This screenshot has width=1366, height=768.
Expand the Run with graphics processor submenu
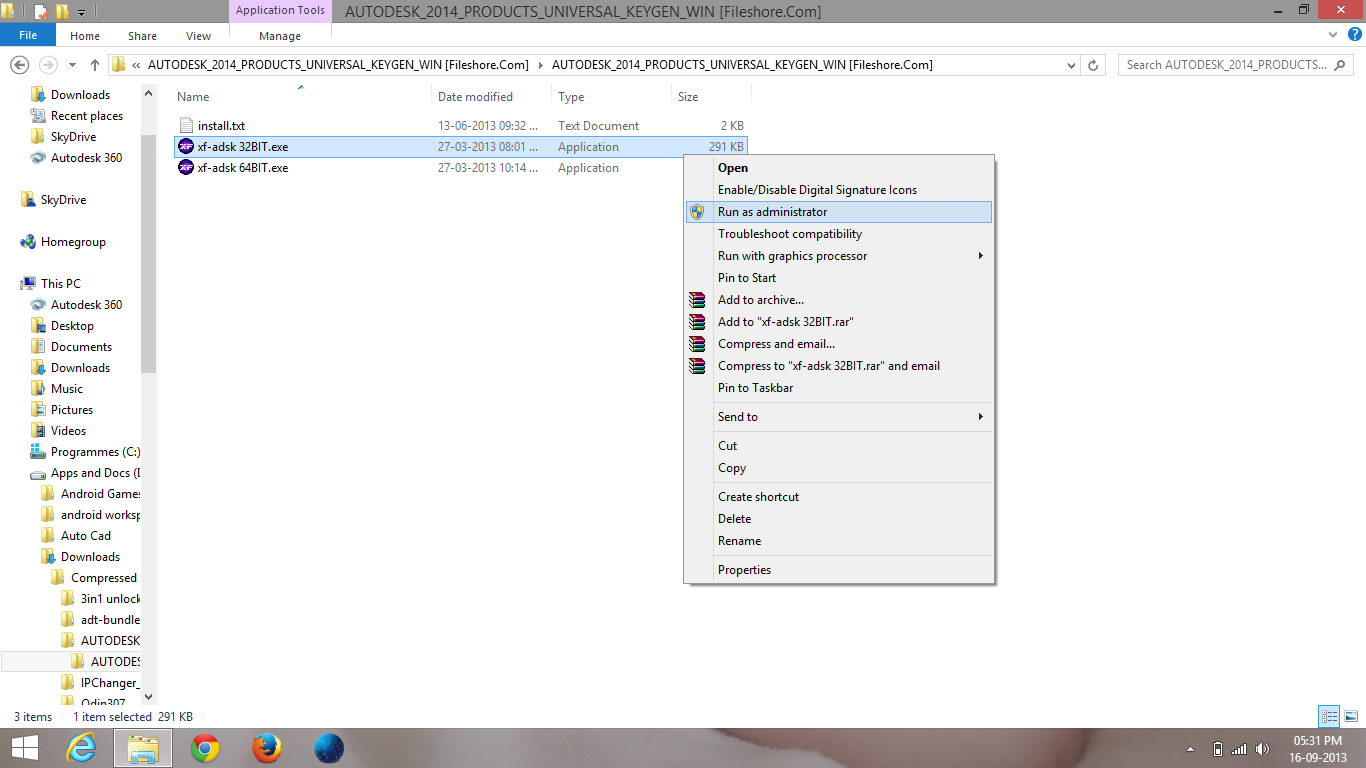pyautogui.click(x=981, y=256)
